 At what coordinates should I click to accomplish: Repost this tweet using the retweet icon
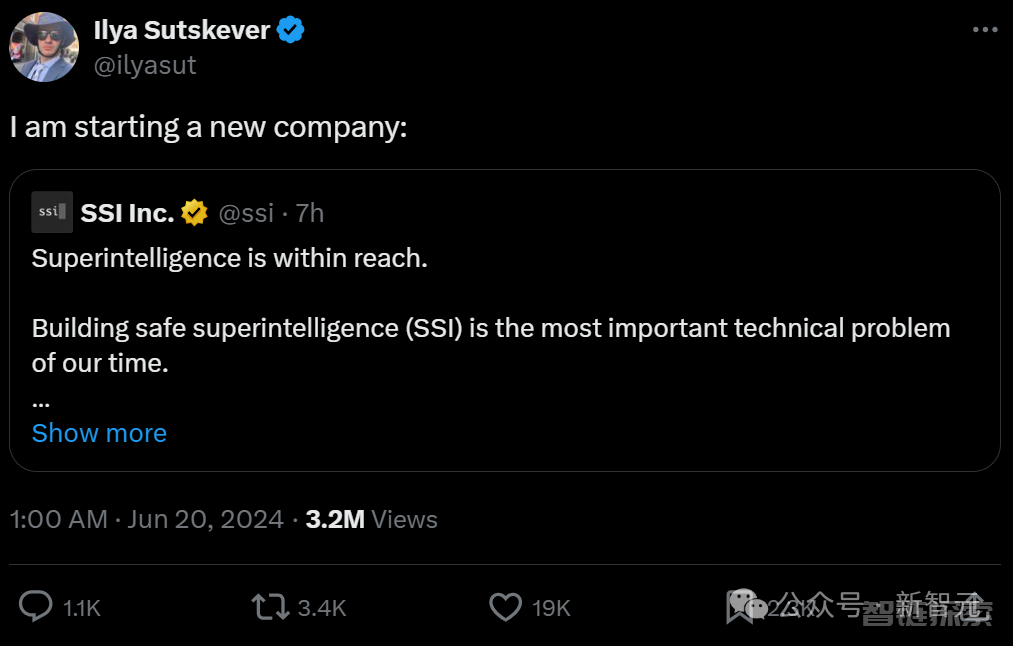[270, 606]
